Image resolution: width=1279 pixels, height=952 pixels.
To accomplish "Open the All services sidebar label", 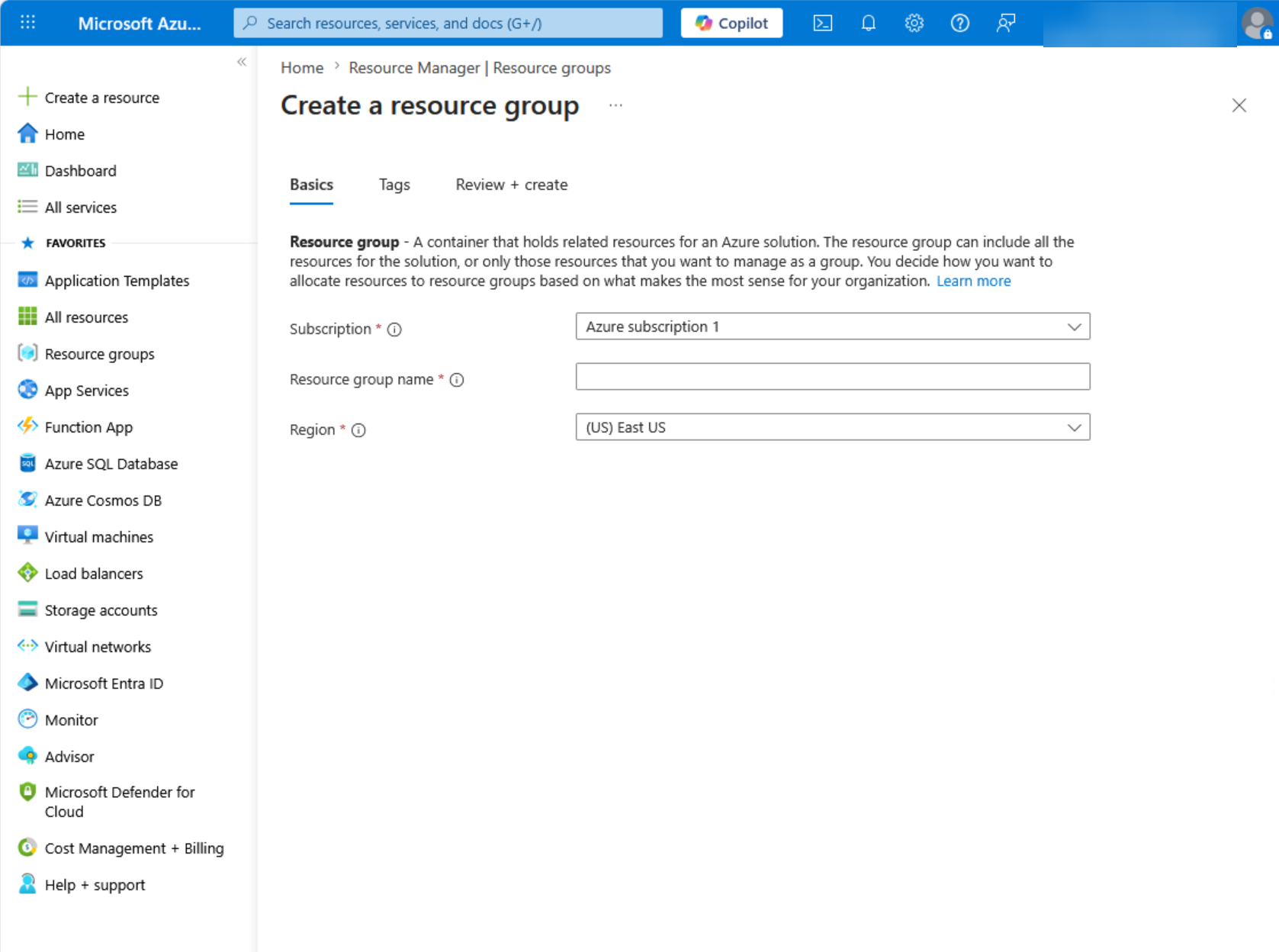I will (81, 207).
